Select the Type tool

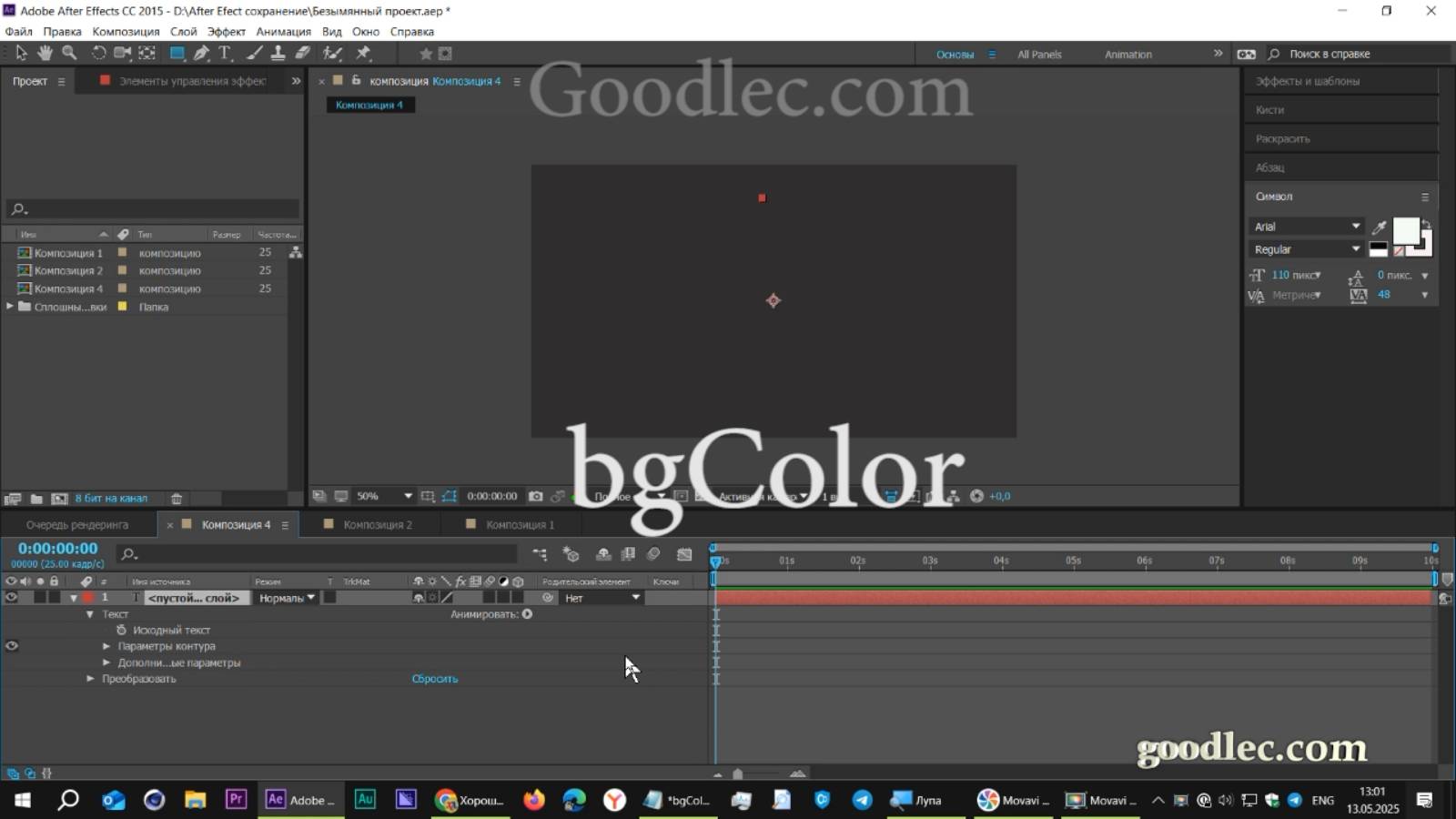[225, 53]
